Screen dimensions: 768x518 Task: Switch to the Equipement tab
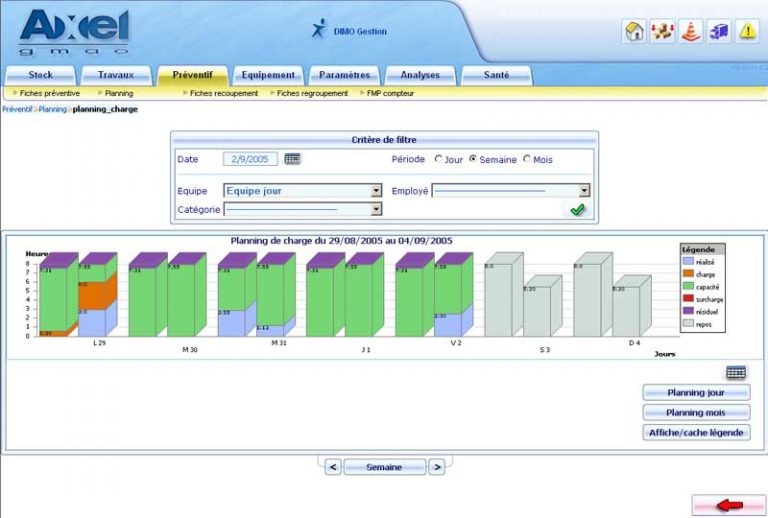267,75
